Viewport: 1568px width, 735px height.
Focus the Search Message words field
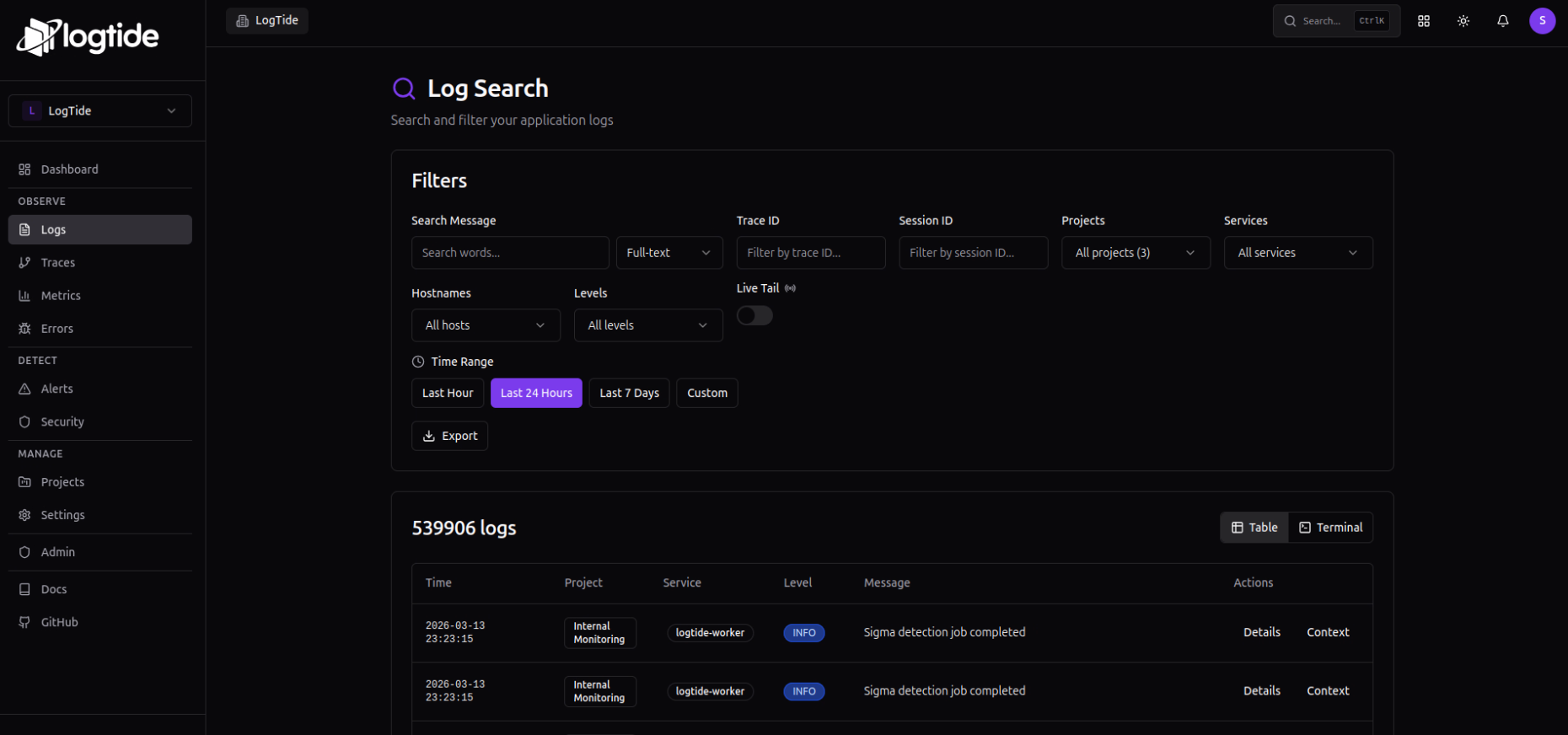pos(510,253)
